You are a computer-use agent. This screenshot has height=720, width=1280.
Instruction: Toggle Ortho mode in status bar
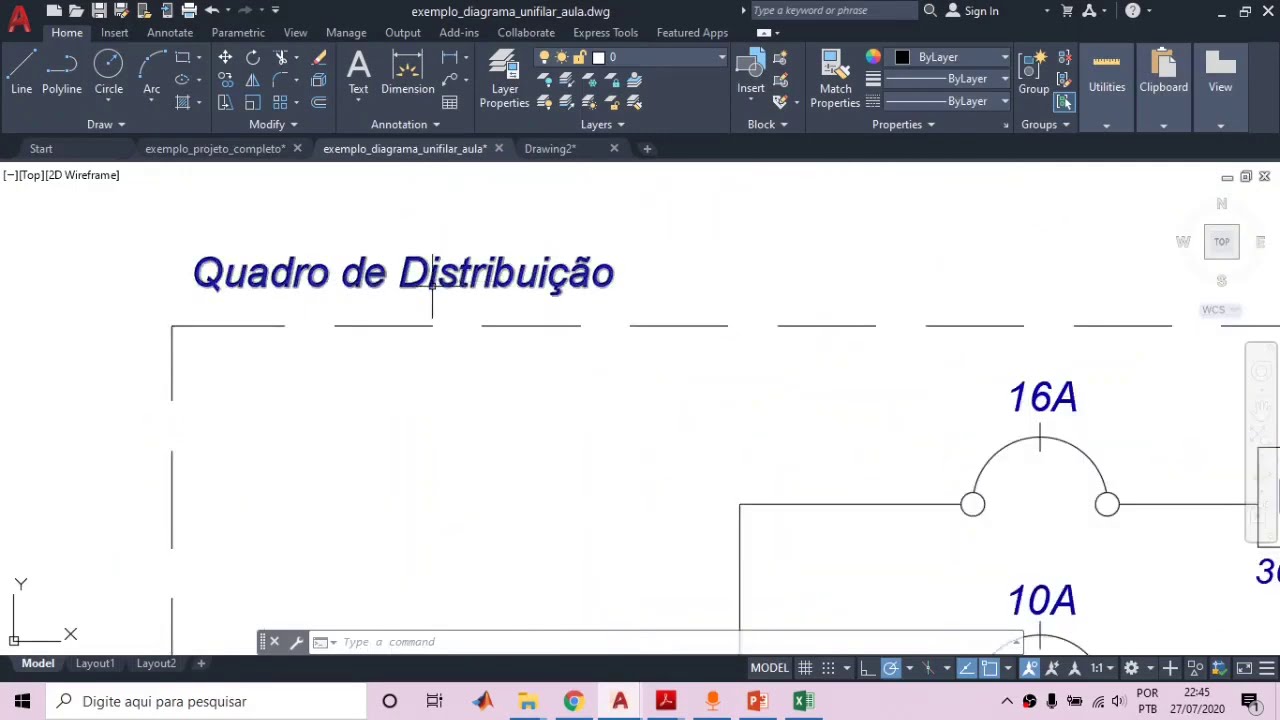tap(867, 668)
